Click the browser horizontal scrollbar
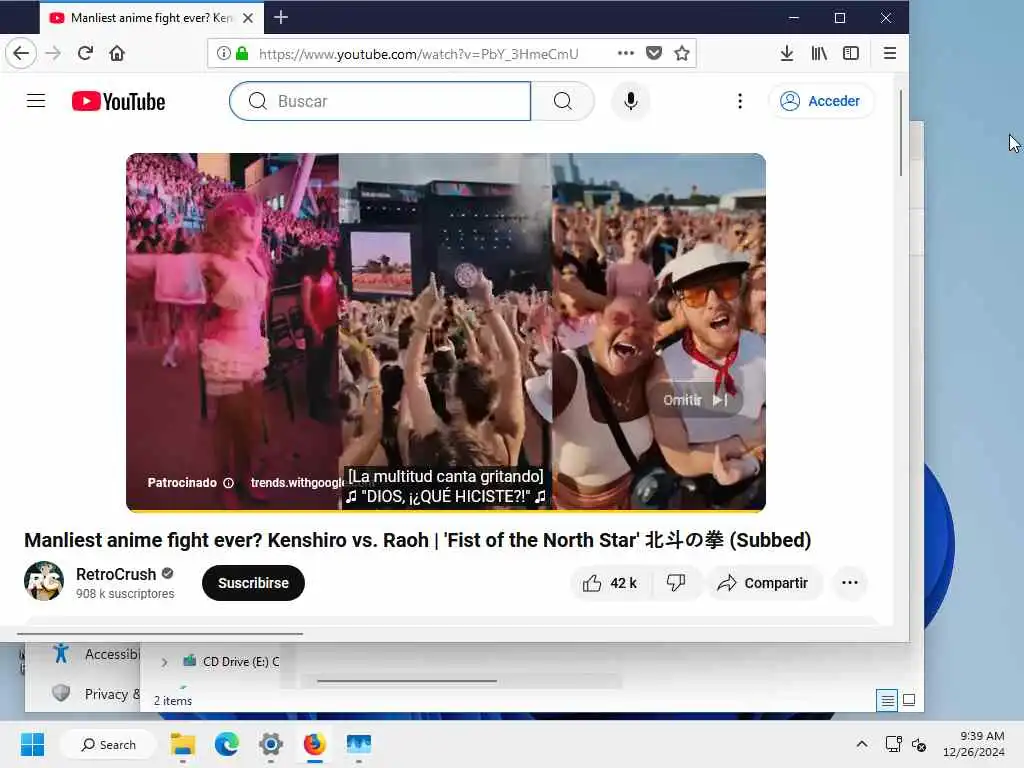This screenshot has height=768, width=1024. pos(160,633)
